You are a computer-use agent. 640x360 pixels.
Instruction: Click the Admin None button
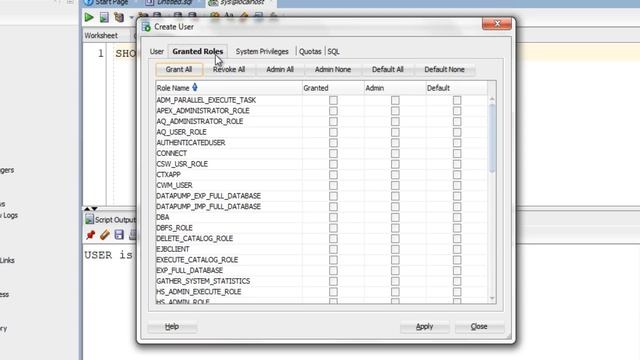[333, 69]
